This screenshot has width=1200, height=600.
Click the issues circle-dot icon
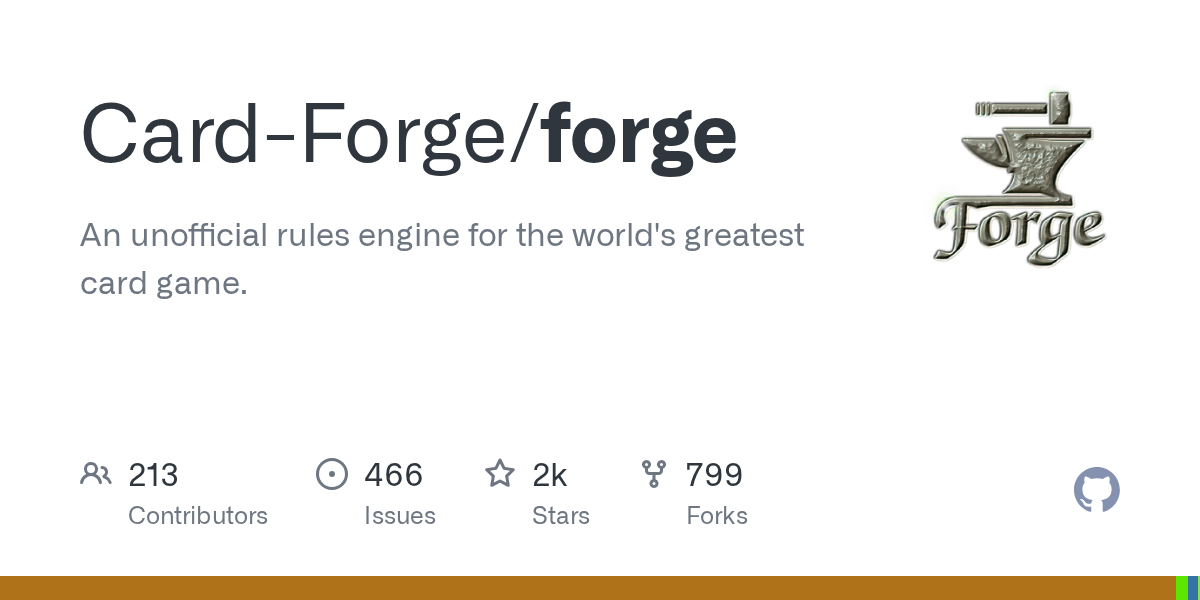coord(332,474)
